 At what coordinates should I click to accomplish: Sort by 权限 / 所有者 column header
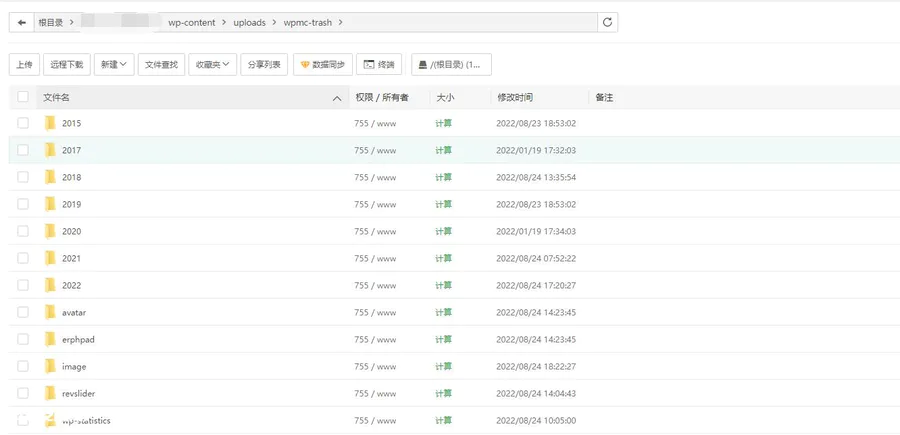[x=382, y=98]
